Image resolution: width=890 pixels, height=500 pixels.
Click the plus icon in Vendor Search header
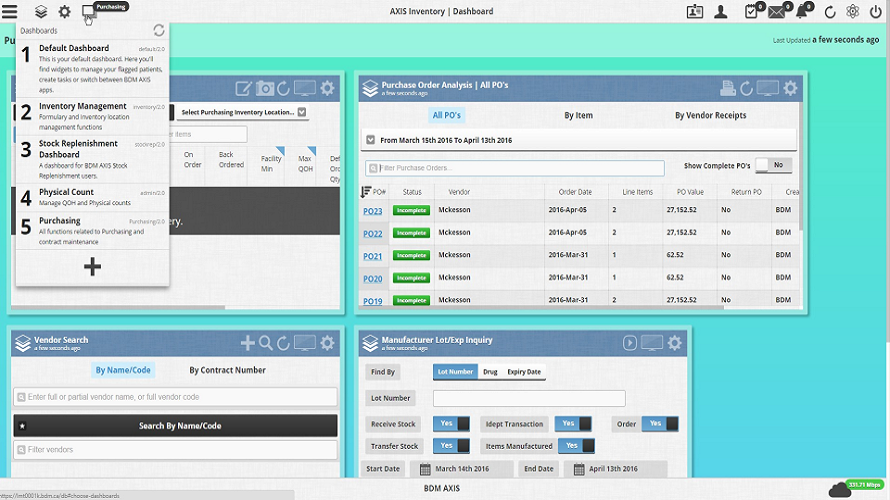point(247,343)
